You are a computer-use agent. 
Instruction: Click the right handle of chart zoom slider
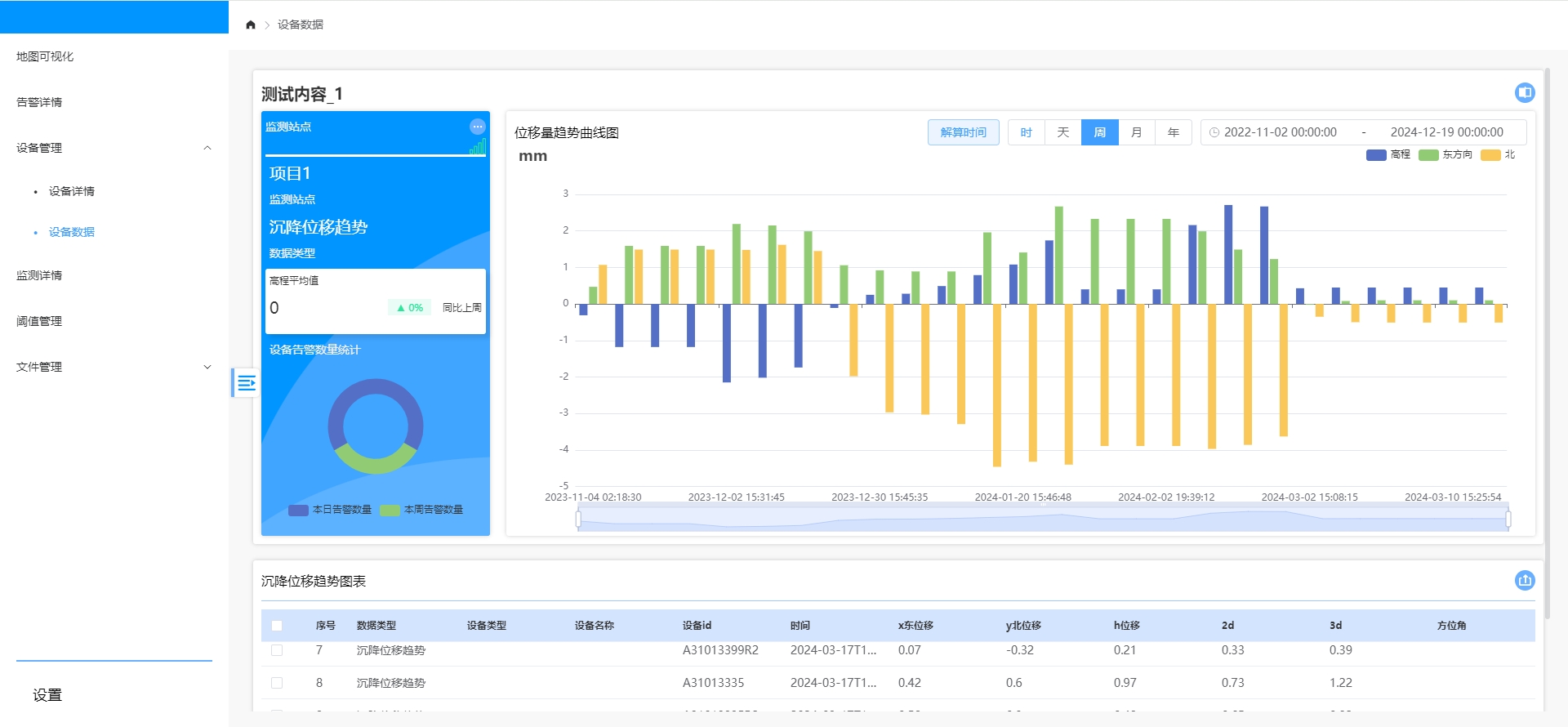tap(1508, 519)
